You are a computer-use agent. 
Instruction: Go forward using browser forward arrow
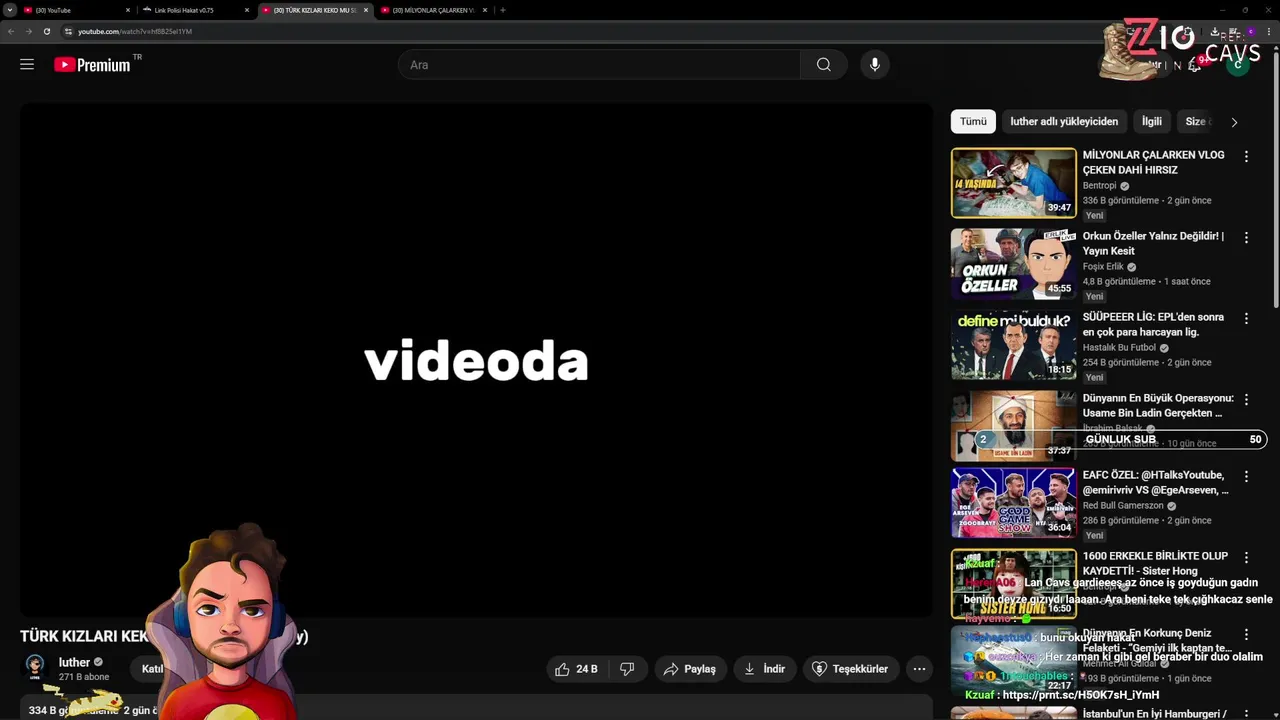pyautogui.click(x=28, y=31)
